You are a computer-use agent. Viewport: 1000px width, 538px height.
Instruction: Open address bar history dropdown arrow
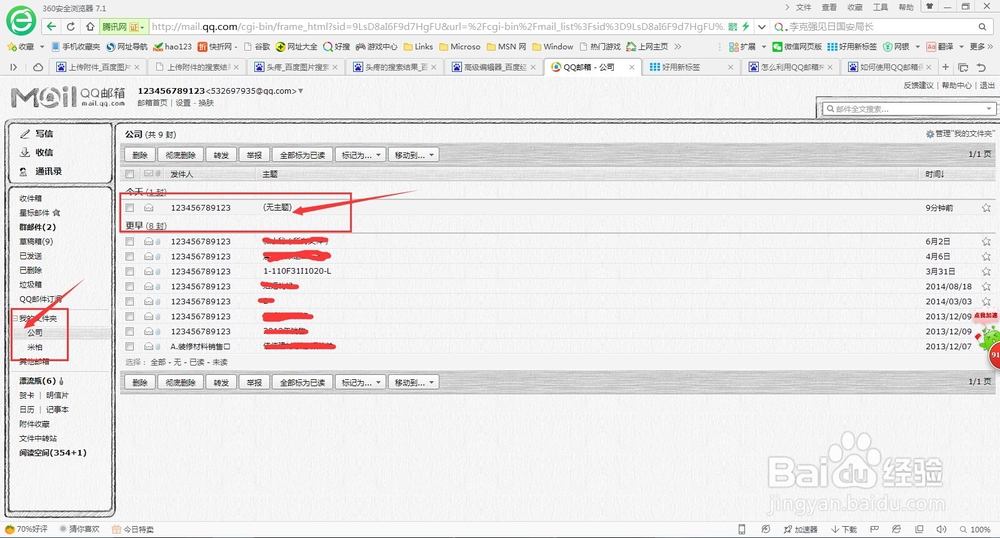(x=761, y=27)
